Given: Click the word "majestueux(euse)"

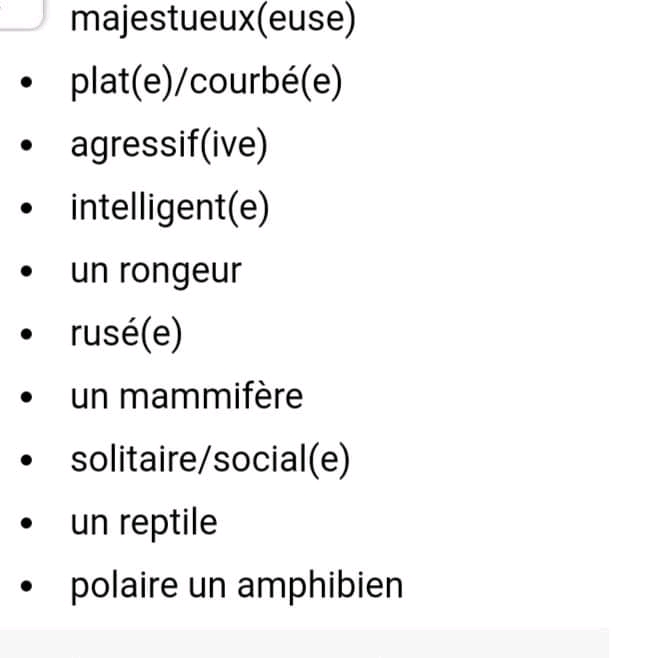Looking at the screenshot, I should pos(212,19).
